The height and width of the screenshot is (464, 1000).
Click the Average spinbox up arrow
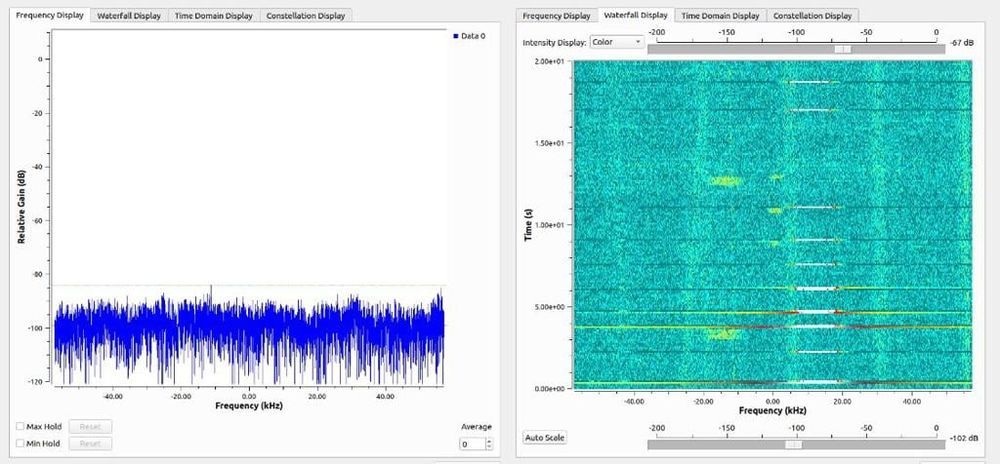[489, 440]
